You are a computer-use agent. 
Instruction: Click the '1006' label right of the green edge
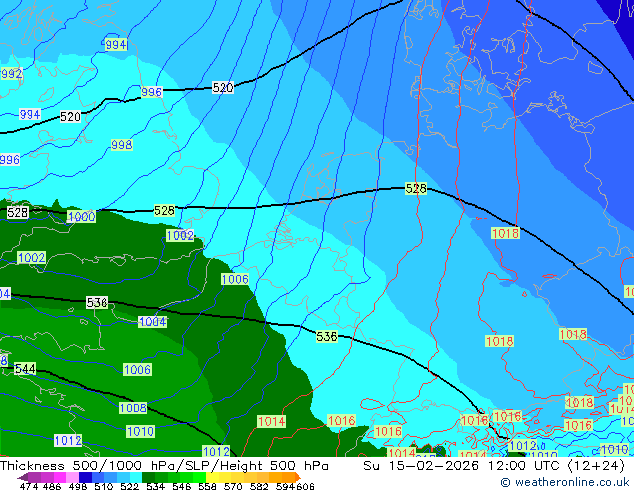235,279
